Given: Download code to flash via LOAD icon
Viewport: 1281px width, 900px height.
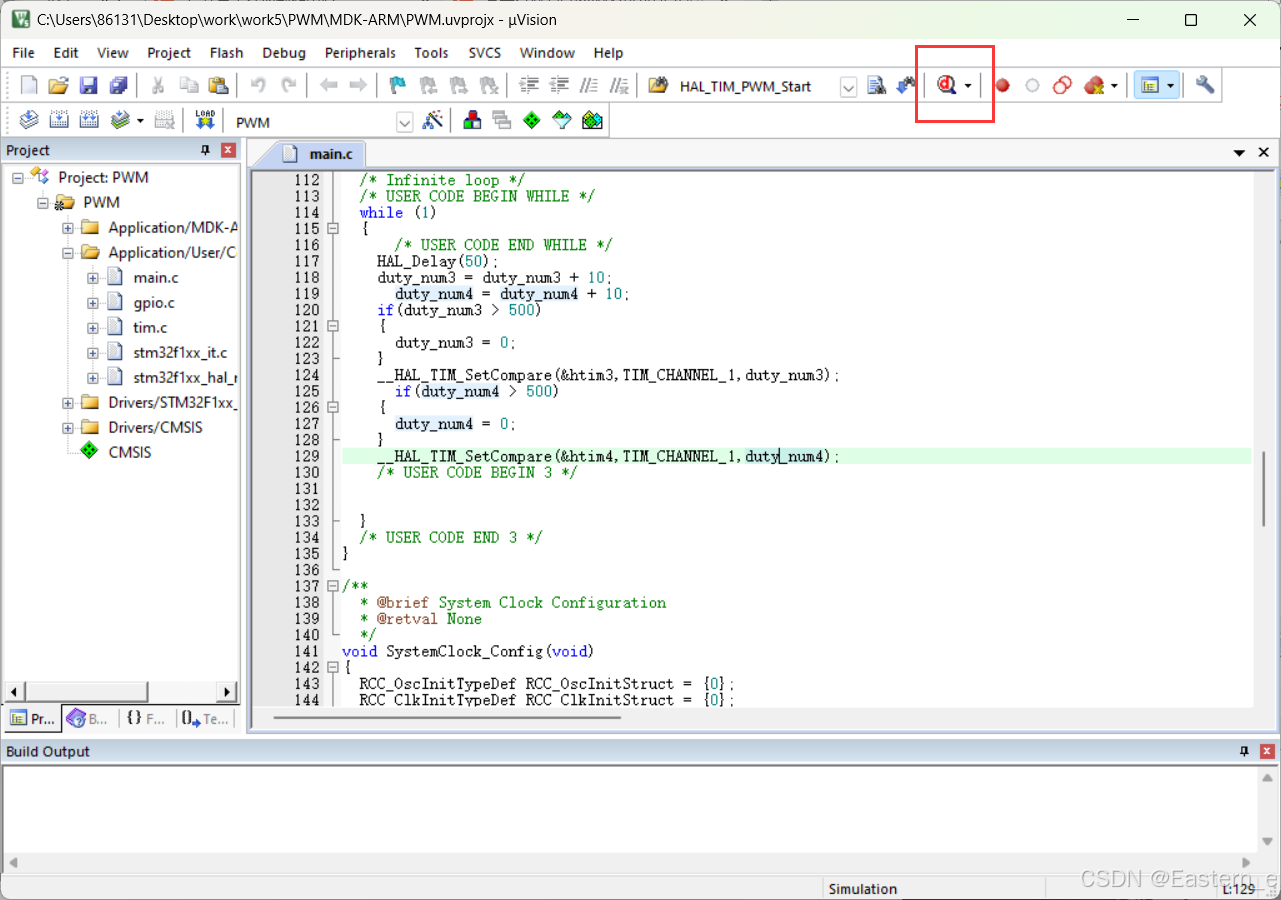Looking at the screenshot, I should pos(205,119).
